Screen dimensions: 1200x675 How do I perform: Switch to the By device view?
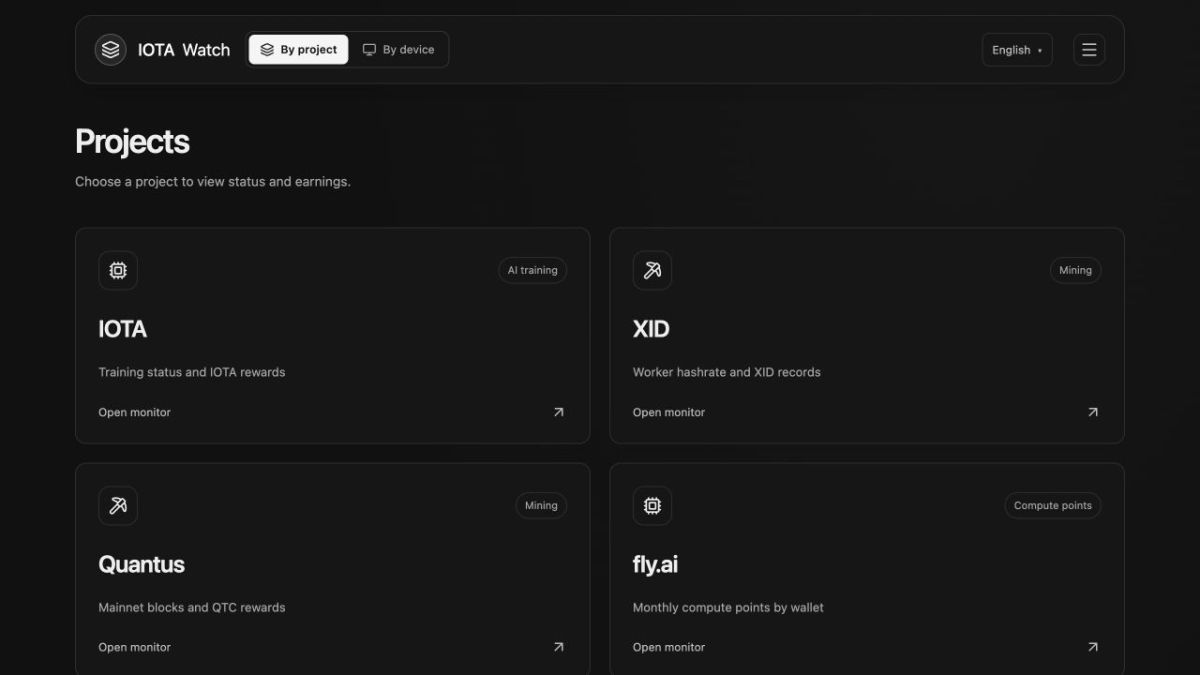click(398, 50)
